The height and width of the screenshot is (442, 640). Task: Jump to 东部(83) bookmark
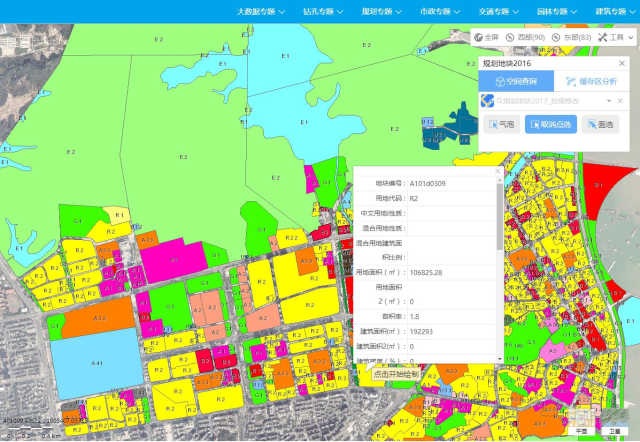click(x=578, y=37)
